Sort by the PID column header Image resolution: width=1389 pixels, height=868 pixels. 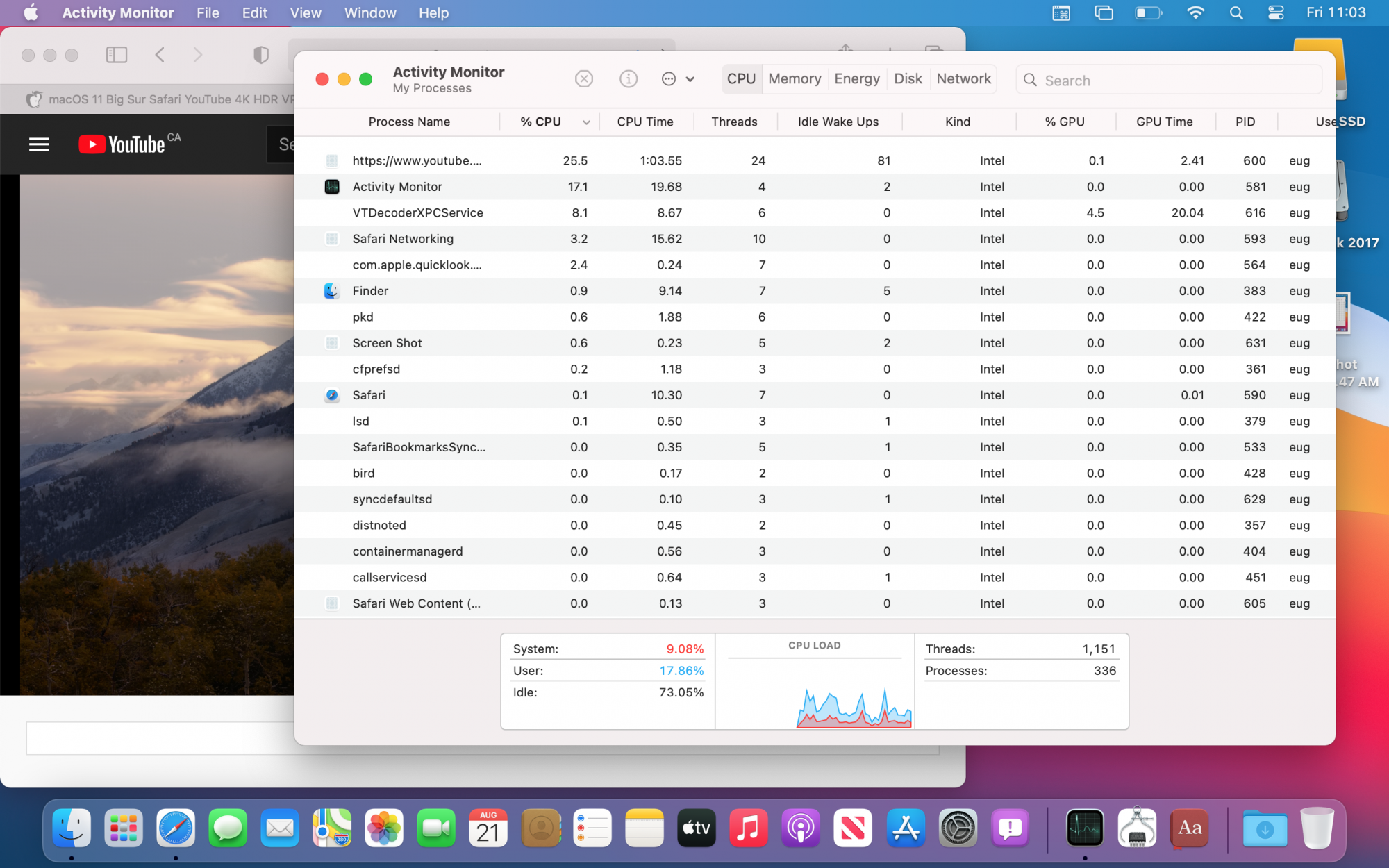pyautogui.click(x=1245, y=122)
